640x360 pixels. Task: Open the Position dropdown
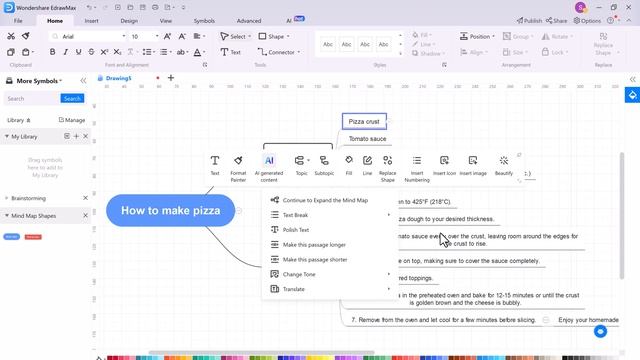(477, 36)
